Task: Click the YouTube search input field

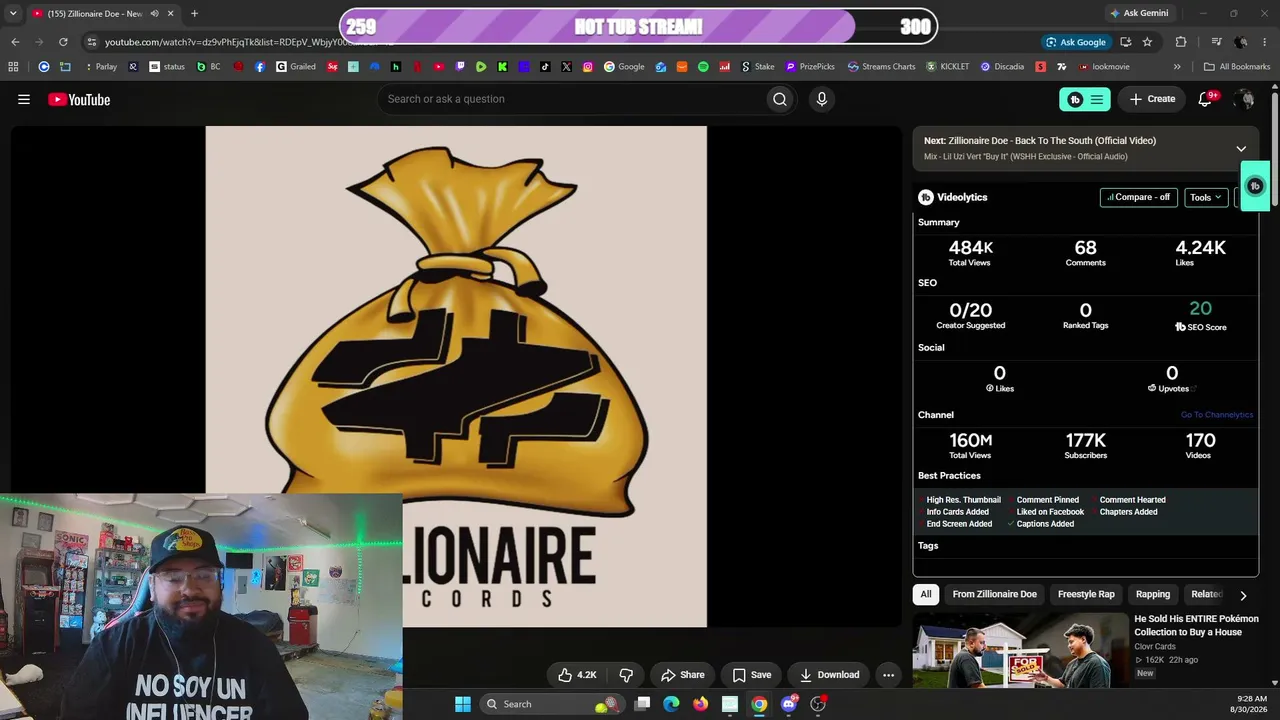Action: 570,99
